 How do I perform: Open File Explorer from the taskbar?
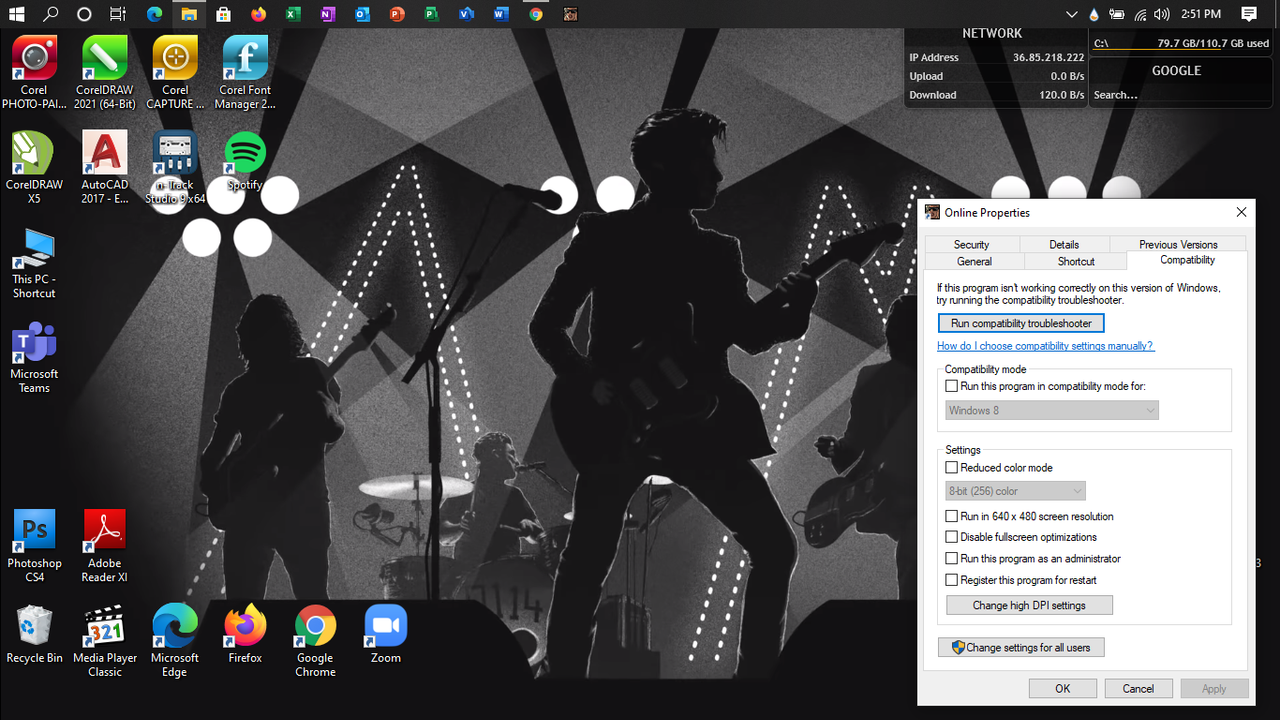tap(187, 14)
